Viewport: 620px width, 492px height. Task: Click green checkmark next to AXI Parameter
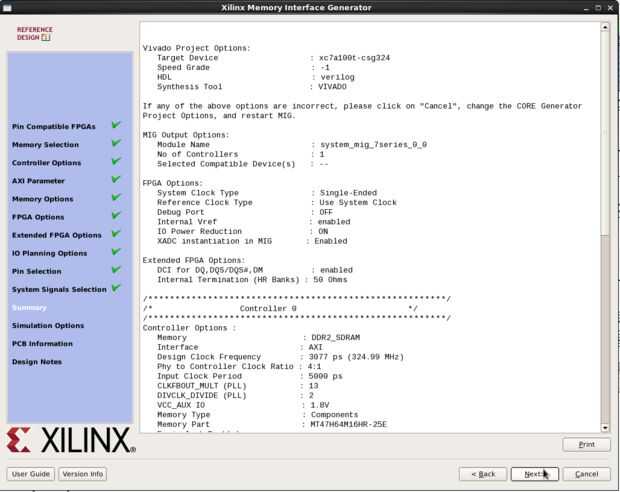(116, 179)
